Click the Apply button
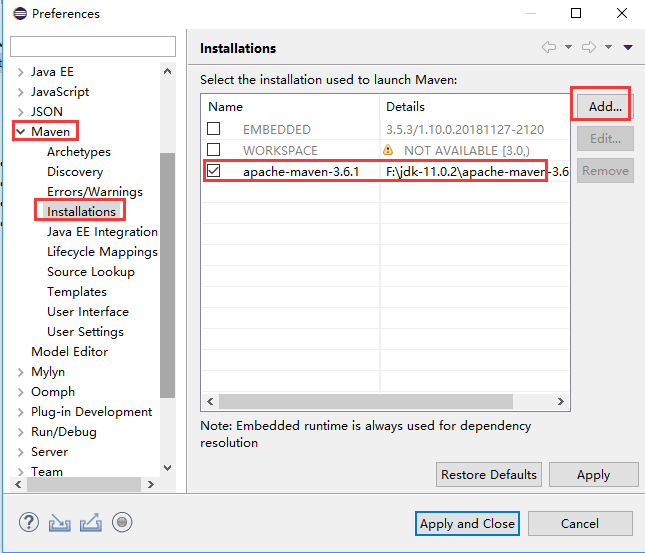 click(x=593, y=474)
